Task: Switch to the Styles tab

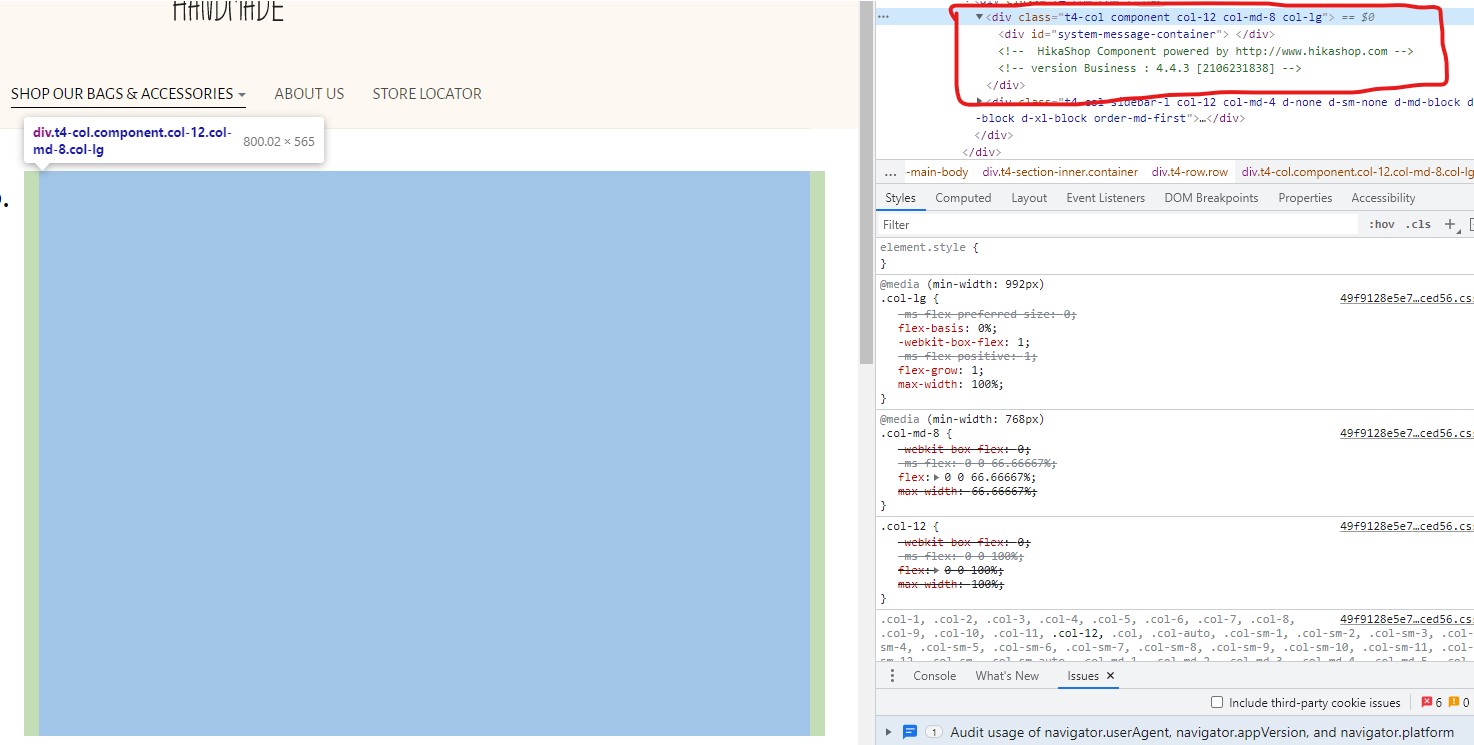Action: 900,198
